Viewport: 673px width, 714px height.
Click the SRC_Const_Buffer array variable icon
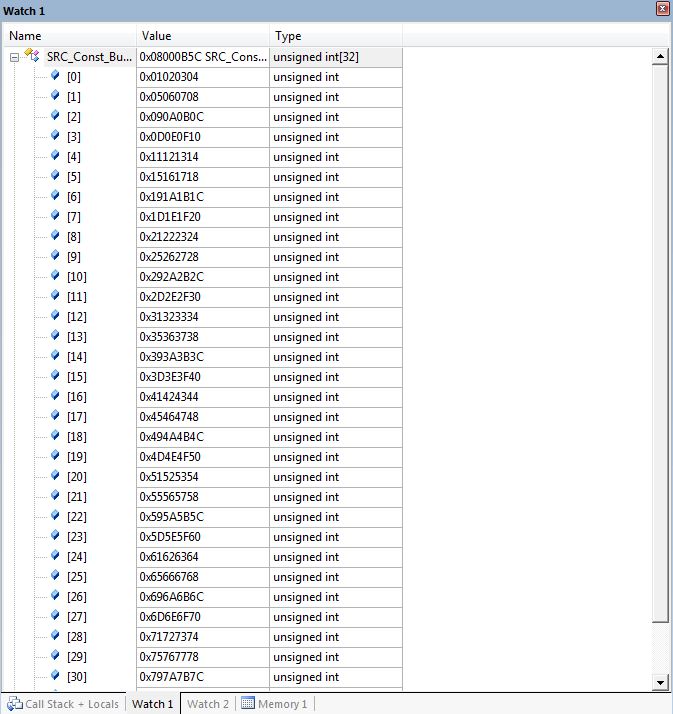tap(32, 57)
